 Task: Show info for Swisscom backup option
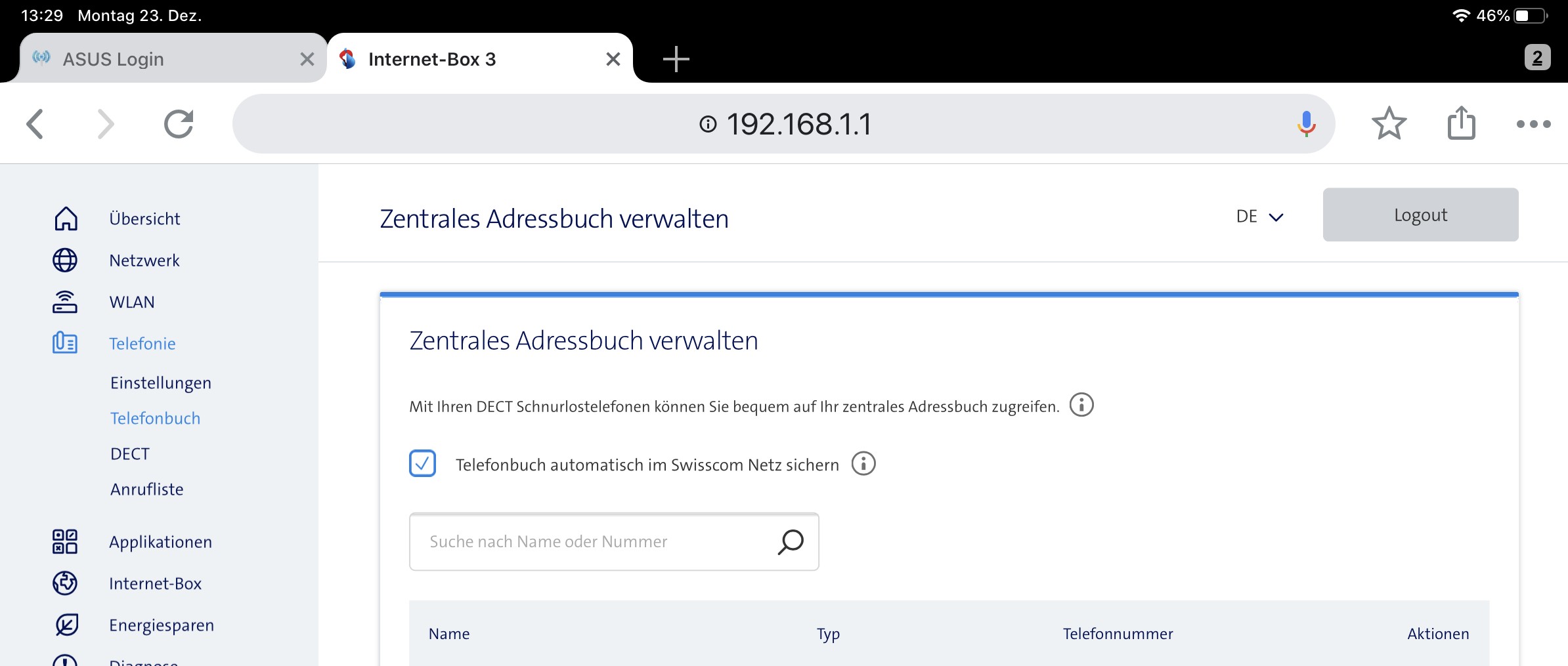pyautogui.click(x=863, y=464)
